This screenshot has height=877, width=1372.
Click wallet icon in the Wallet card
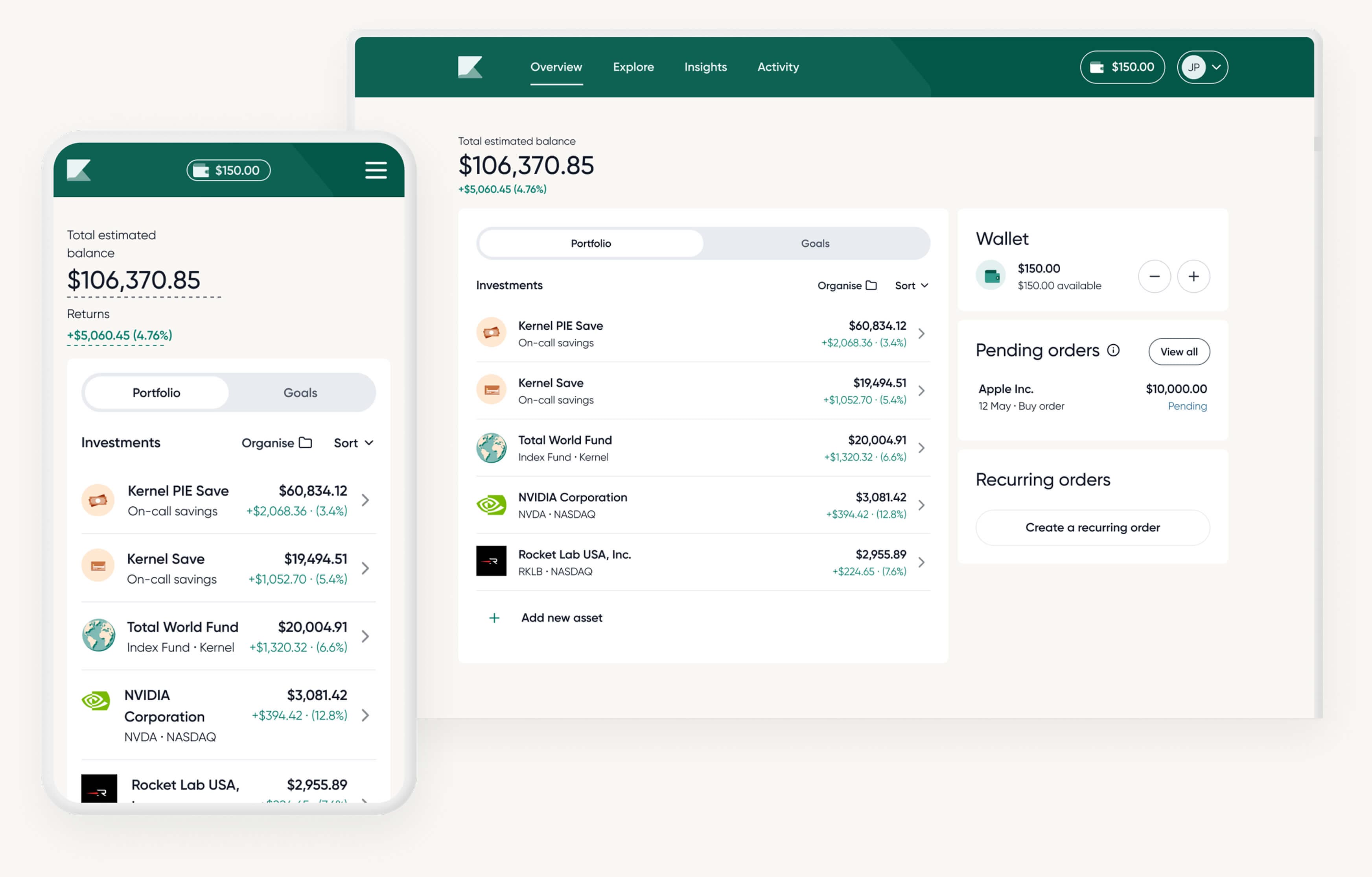pyautogui.click(x=991, y=276)
